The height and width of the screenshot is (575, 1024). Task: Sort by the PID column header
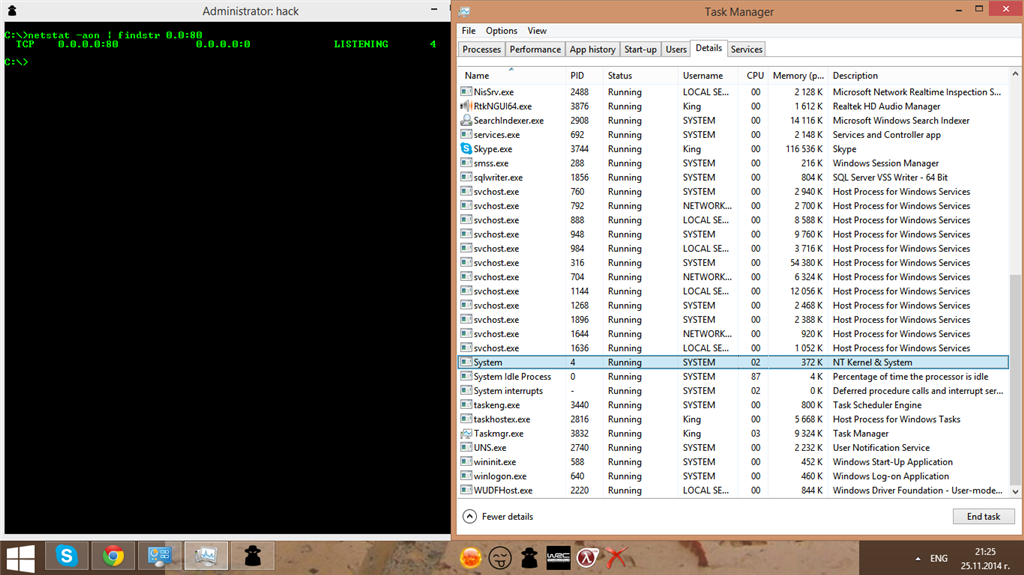coord(584,76)
